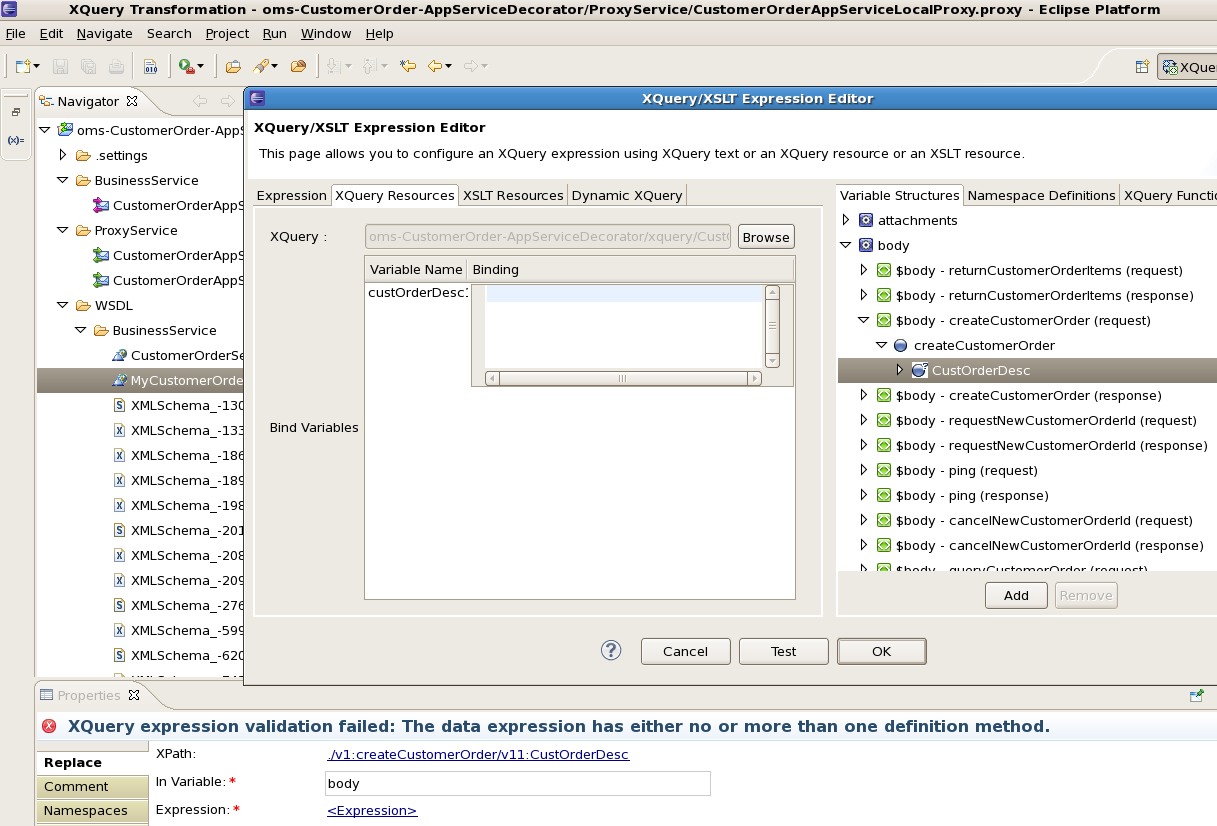Close the Navigator view tab
The image size is (1217, 826).
132,101
